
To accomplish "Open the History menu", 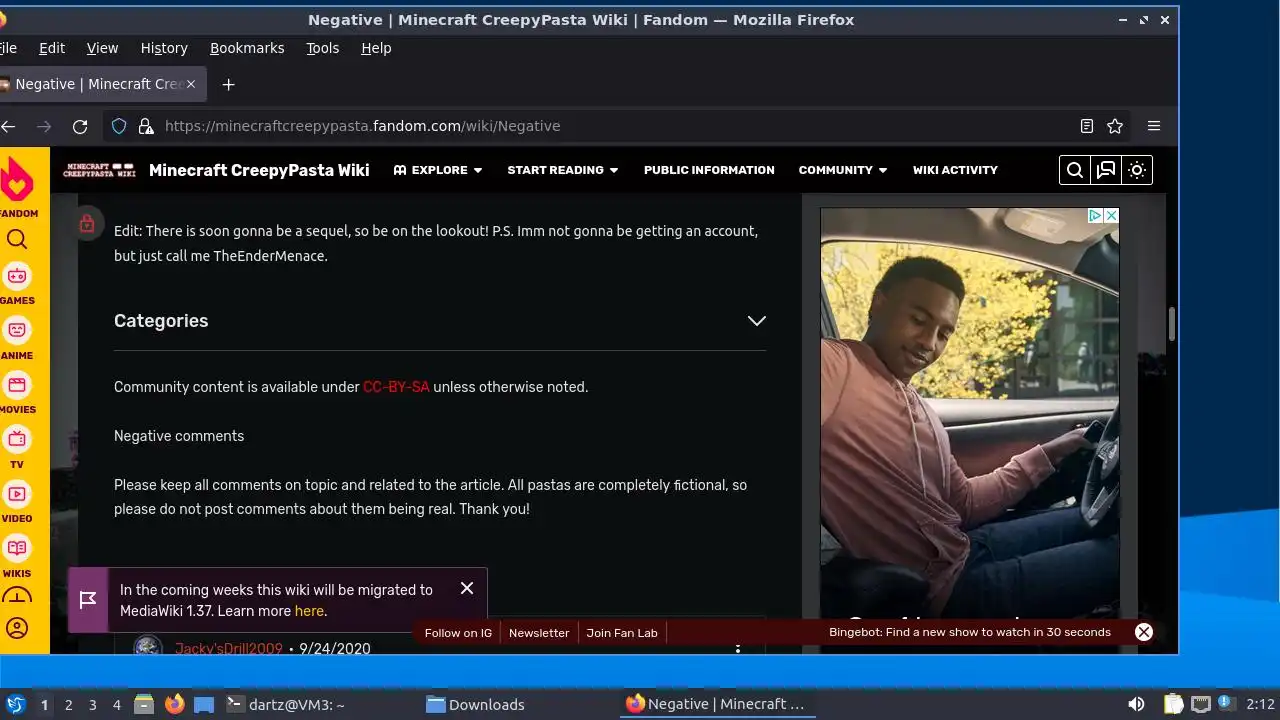I will click(x=164, y=48).
